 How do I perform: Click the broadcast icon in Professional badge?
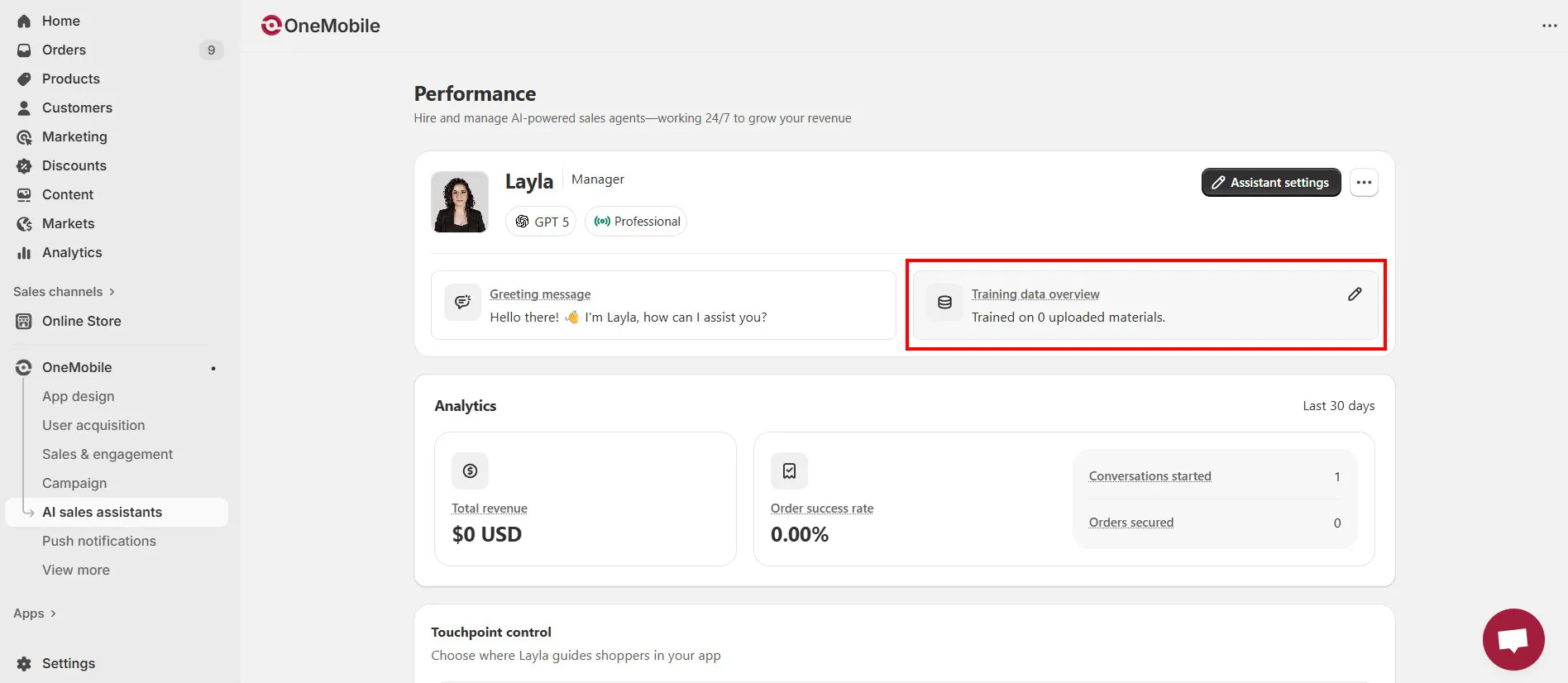coord(602,222)
